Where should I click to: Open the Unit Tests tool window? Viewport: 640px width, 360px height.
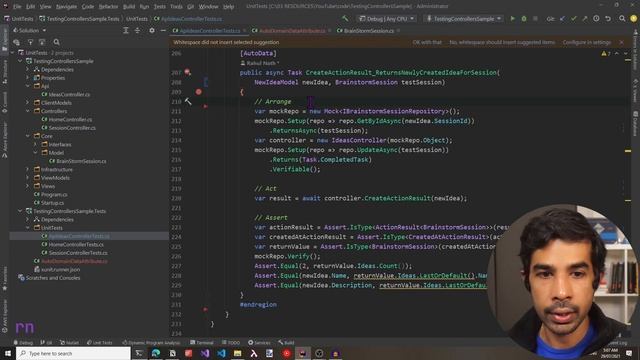99,342
